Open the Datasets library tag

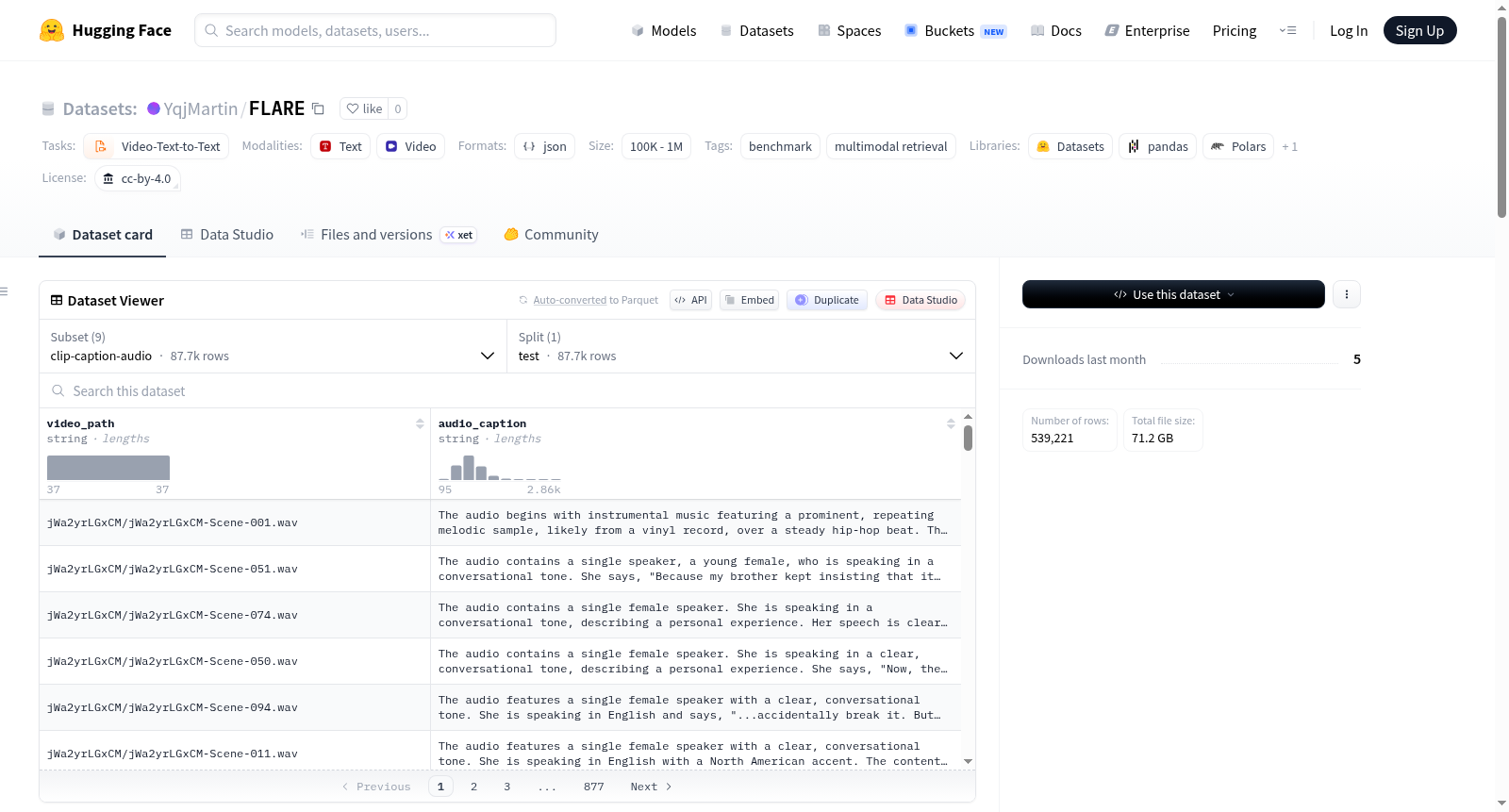1070,146
